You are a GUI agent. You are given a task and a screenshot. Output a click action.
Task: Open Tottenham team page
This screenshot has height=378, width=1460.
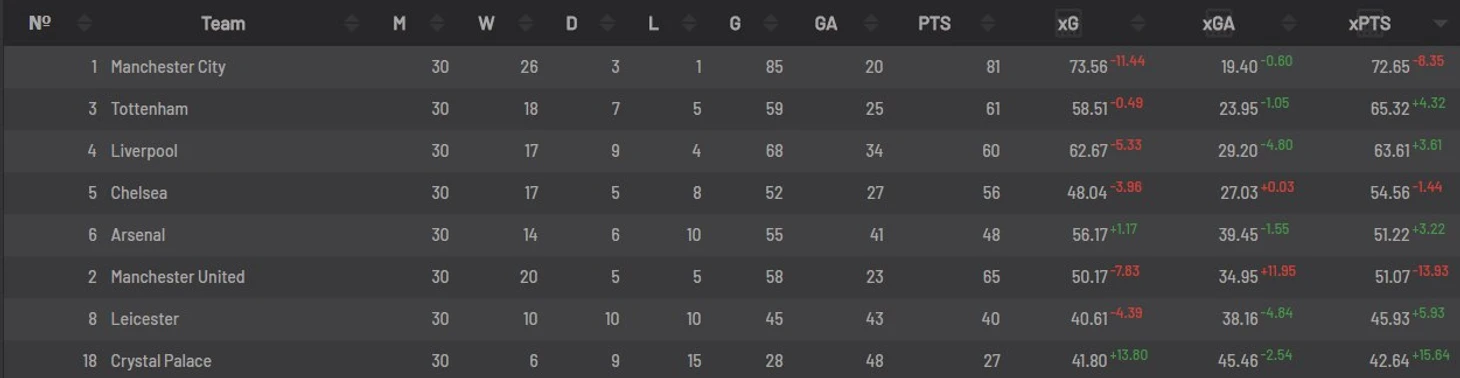click(x=149, y=109)
